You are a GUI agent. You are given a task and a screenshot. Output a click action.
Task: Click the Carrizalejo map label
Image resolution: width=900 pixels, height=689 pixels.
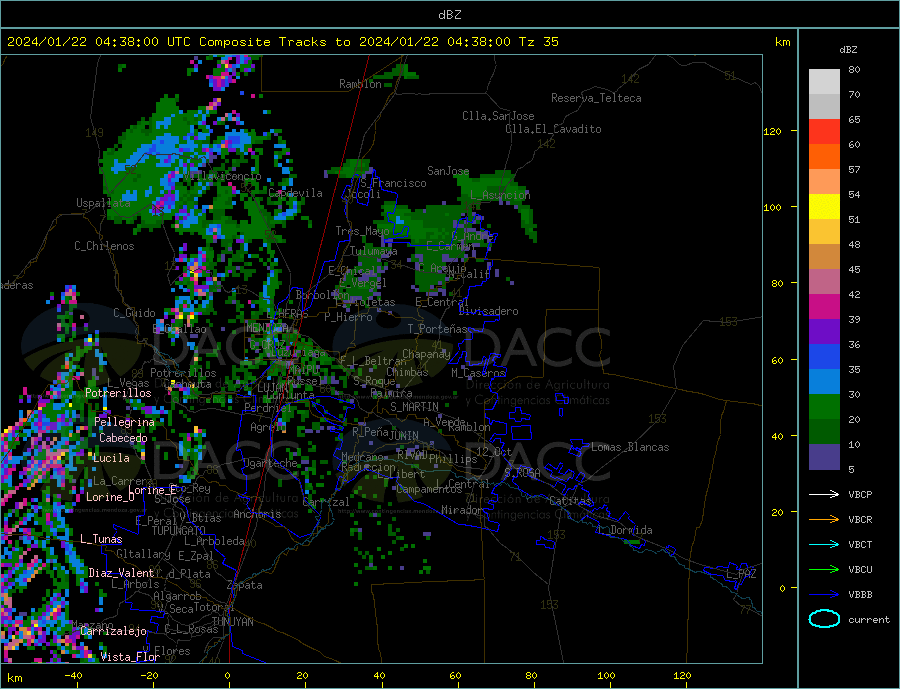tap(113, 632)
